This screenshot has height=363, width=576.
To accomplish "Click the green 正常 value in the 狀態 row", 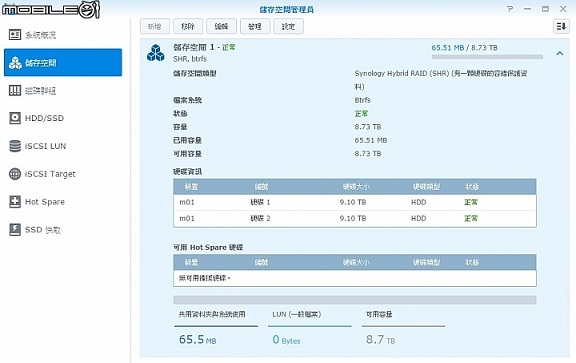I will point(361,114).
